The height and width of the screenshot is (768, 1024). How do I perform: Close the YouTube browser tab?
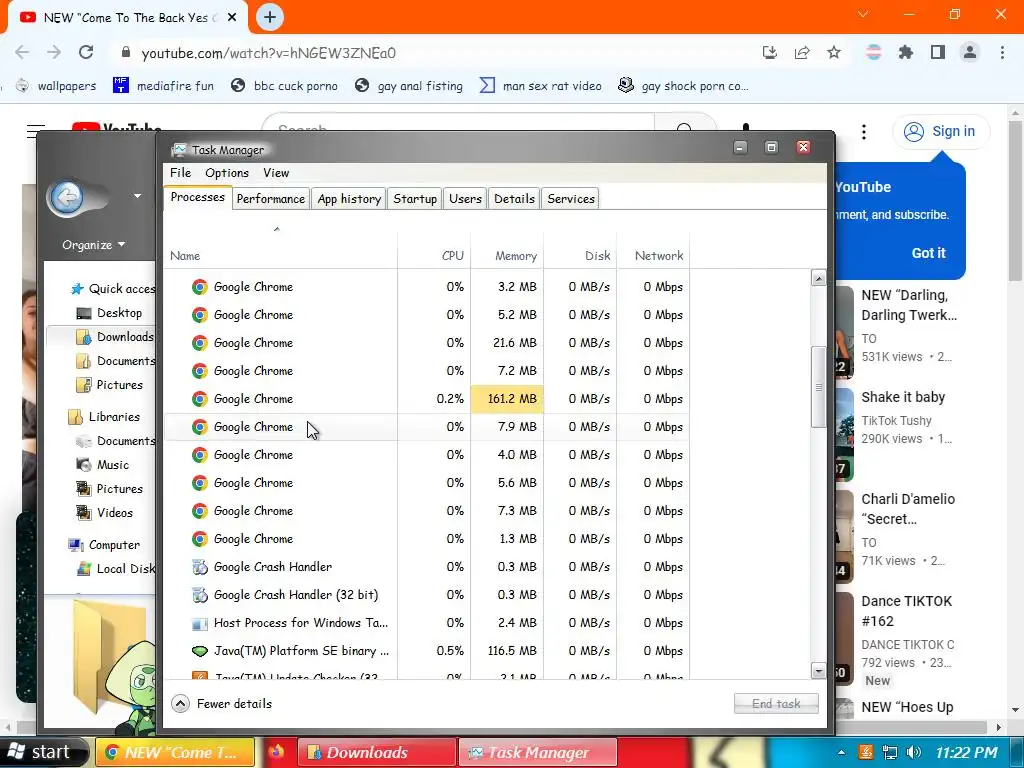(x=232, y=18)
